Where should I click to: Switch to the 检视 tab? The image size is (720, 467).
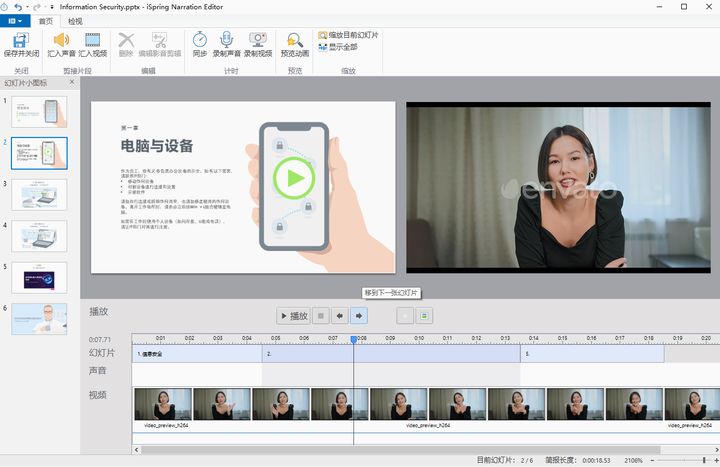[x=75, y=21]
